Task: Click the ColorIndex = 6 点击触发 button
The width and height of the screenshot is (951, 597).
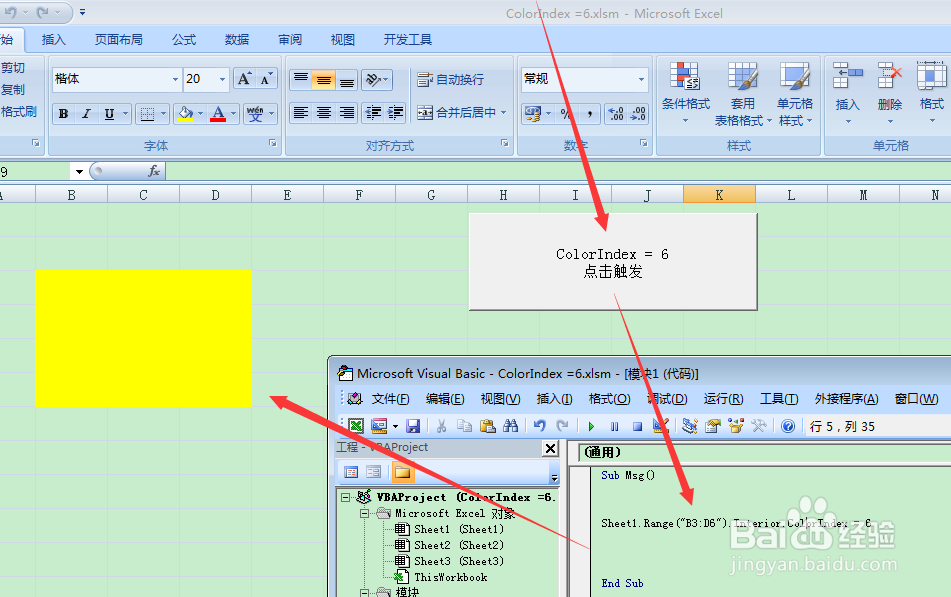Action: (x=613, y=262)
